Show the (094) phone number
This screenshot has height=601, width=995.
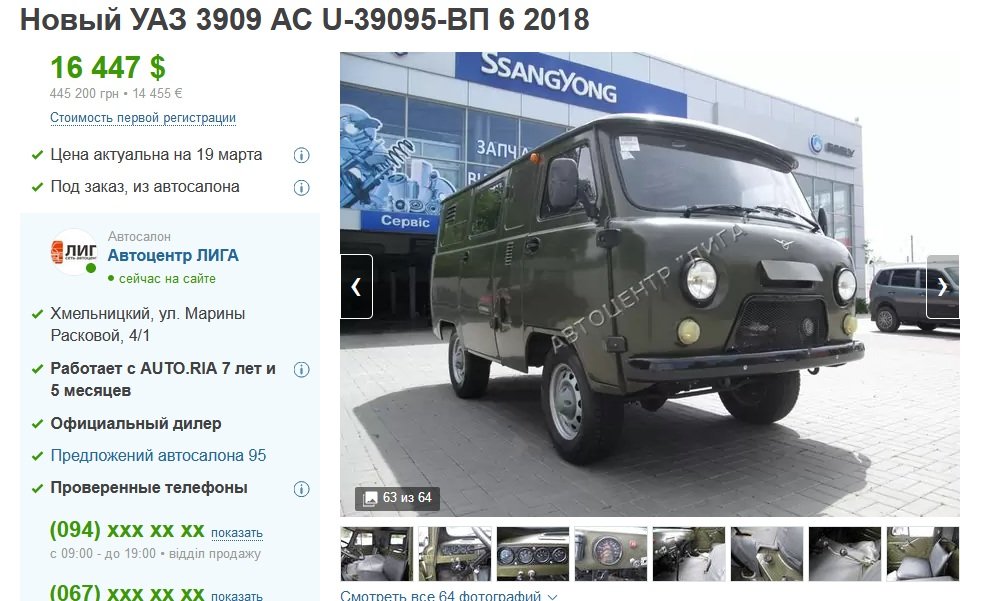[237, 533]
